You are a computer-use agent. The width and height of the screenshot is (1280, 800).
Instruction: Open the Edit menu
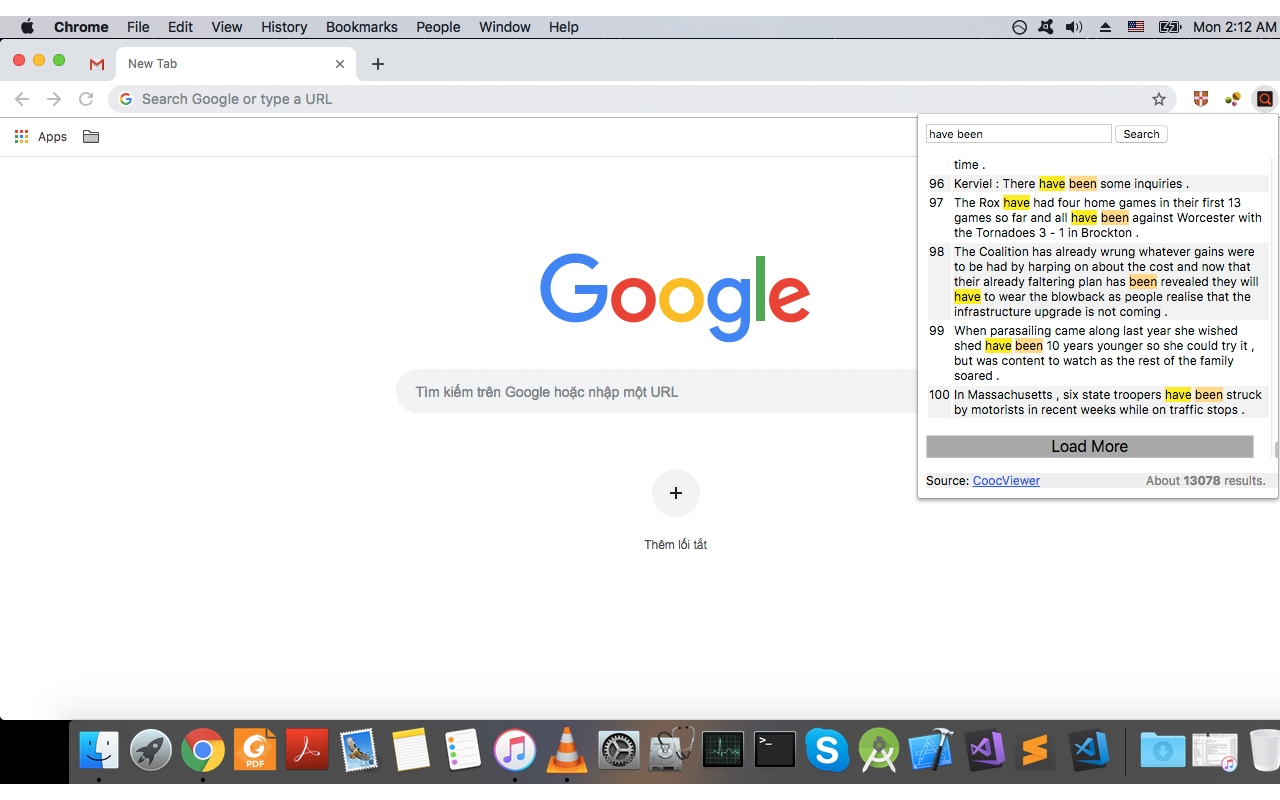click(x=181, y=27)
